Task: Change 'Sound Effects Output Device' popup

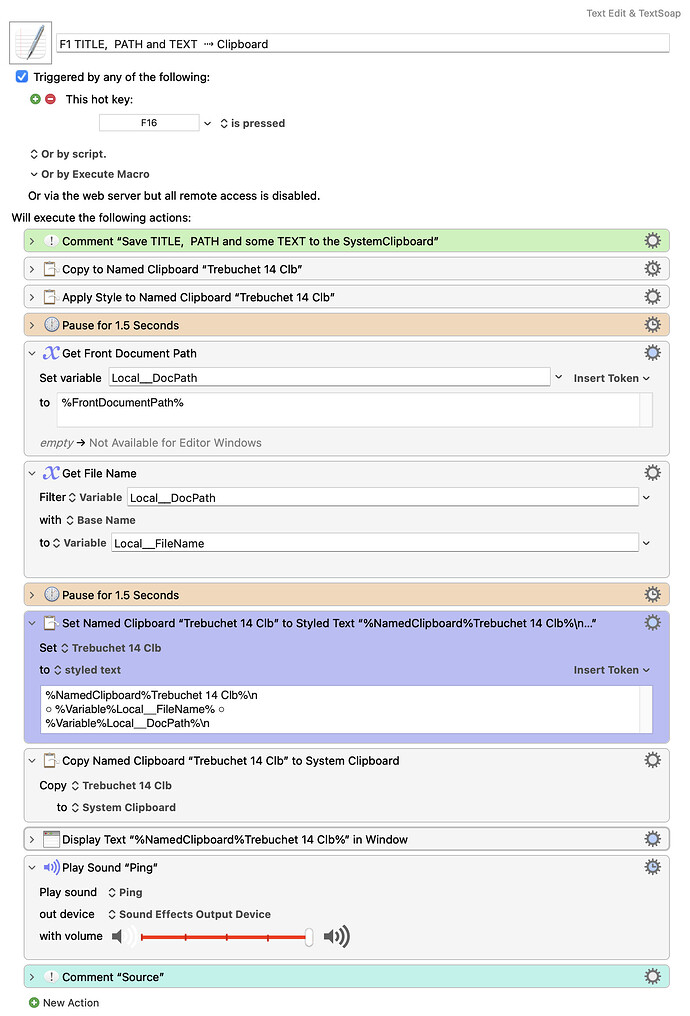Action: coord(189,914)
